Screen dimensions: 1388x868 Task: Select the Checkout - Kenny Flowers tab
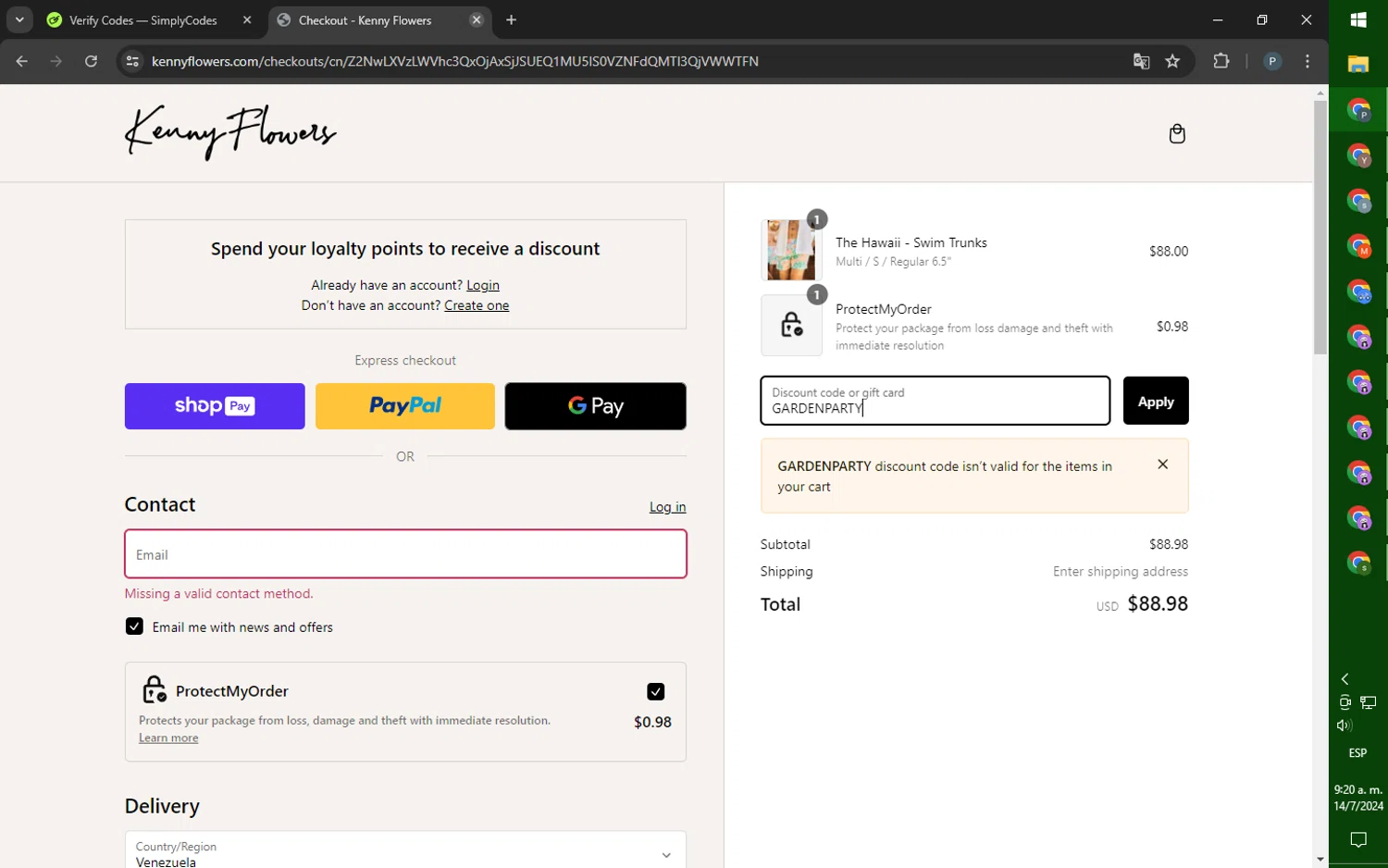pos(365,19)
